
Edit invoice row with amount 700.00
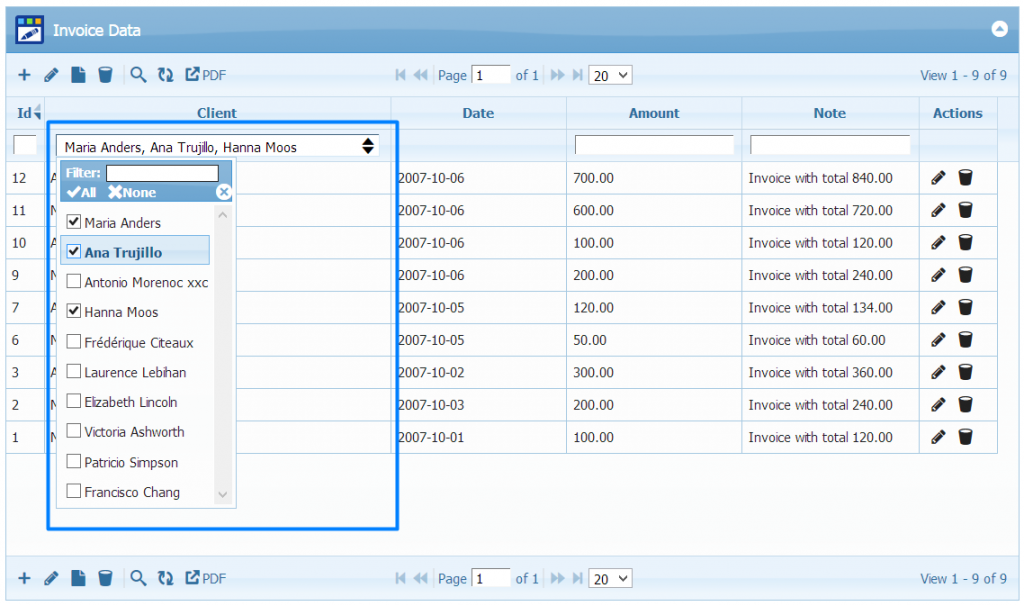[938, 178]
